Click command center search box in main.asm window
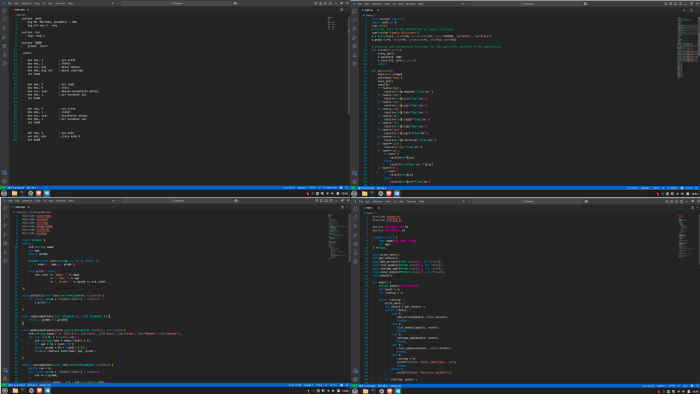 [x=176, y=3]
